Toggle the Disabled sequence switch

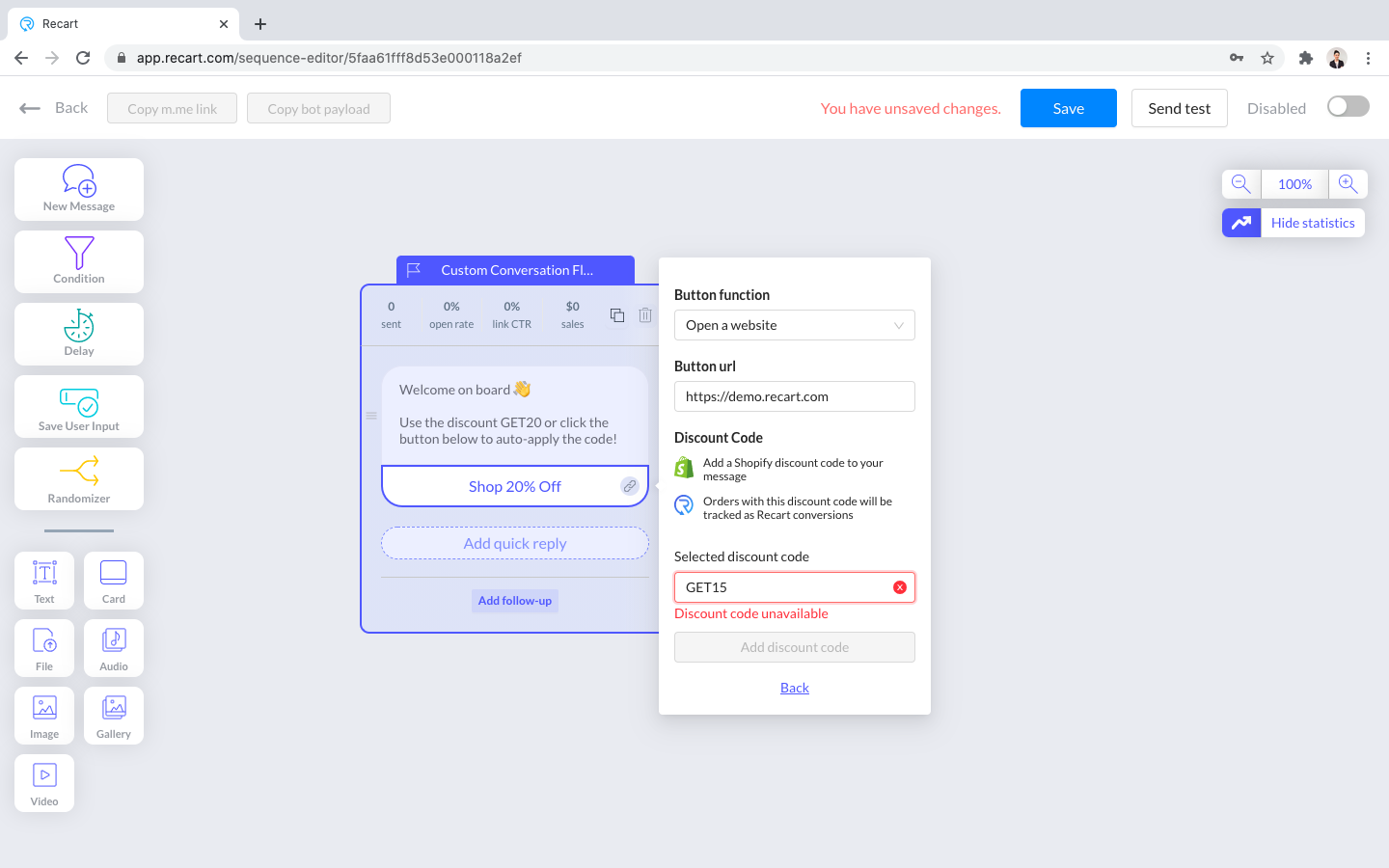[1348, 107]
